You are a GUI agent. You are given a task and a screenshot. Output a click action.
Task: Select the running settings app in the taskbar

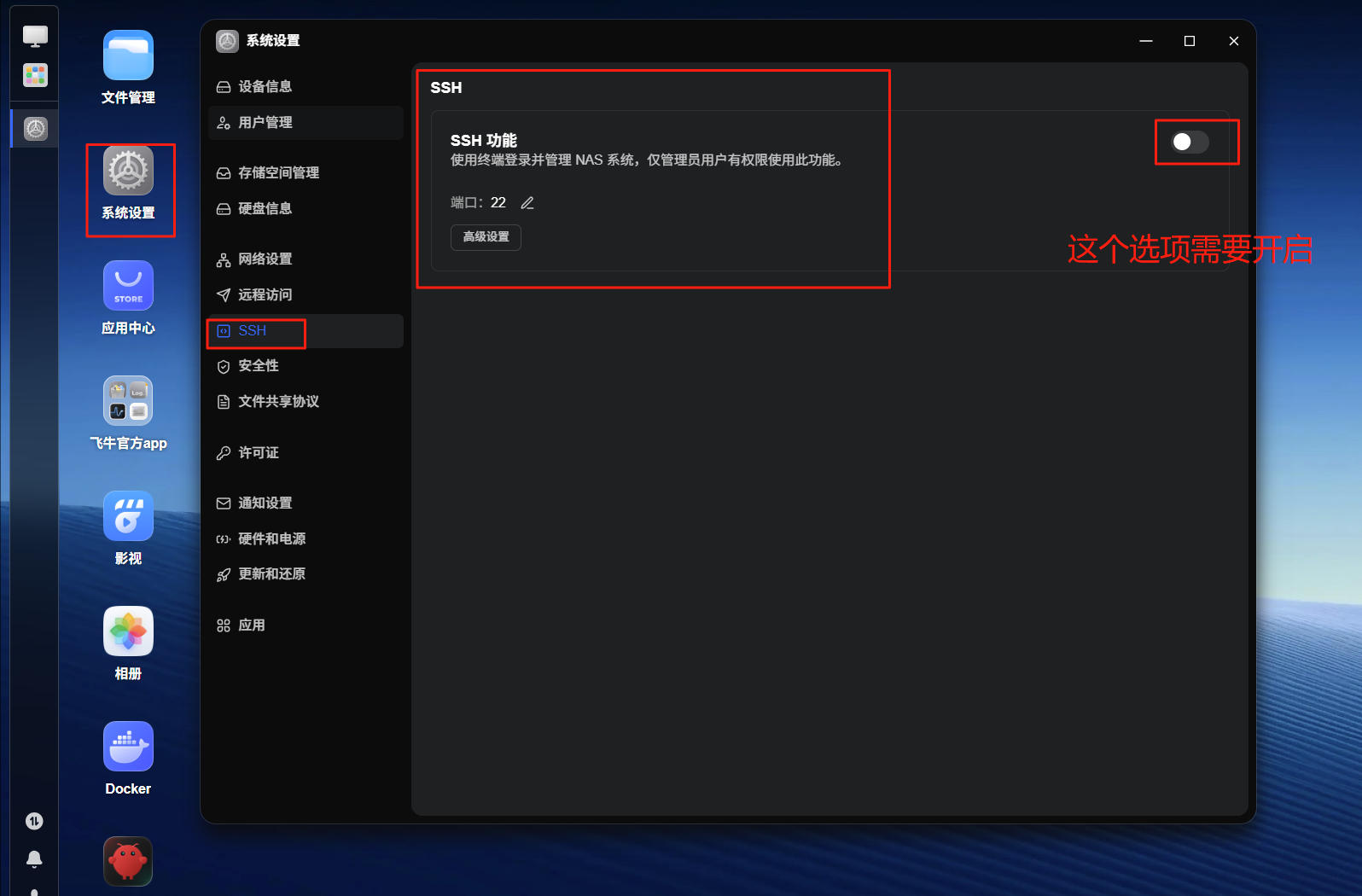35,129
